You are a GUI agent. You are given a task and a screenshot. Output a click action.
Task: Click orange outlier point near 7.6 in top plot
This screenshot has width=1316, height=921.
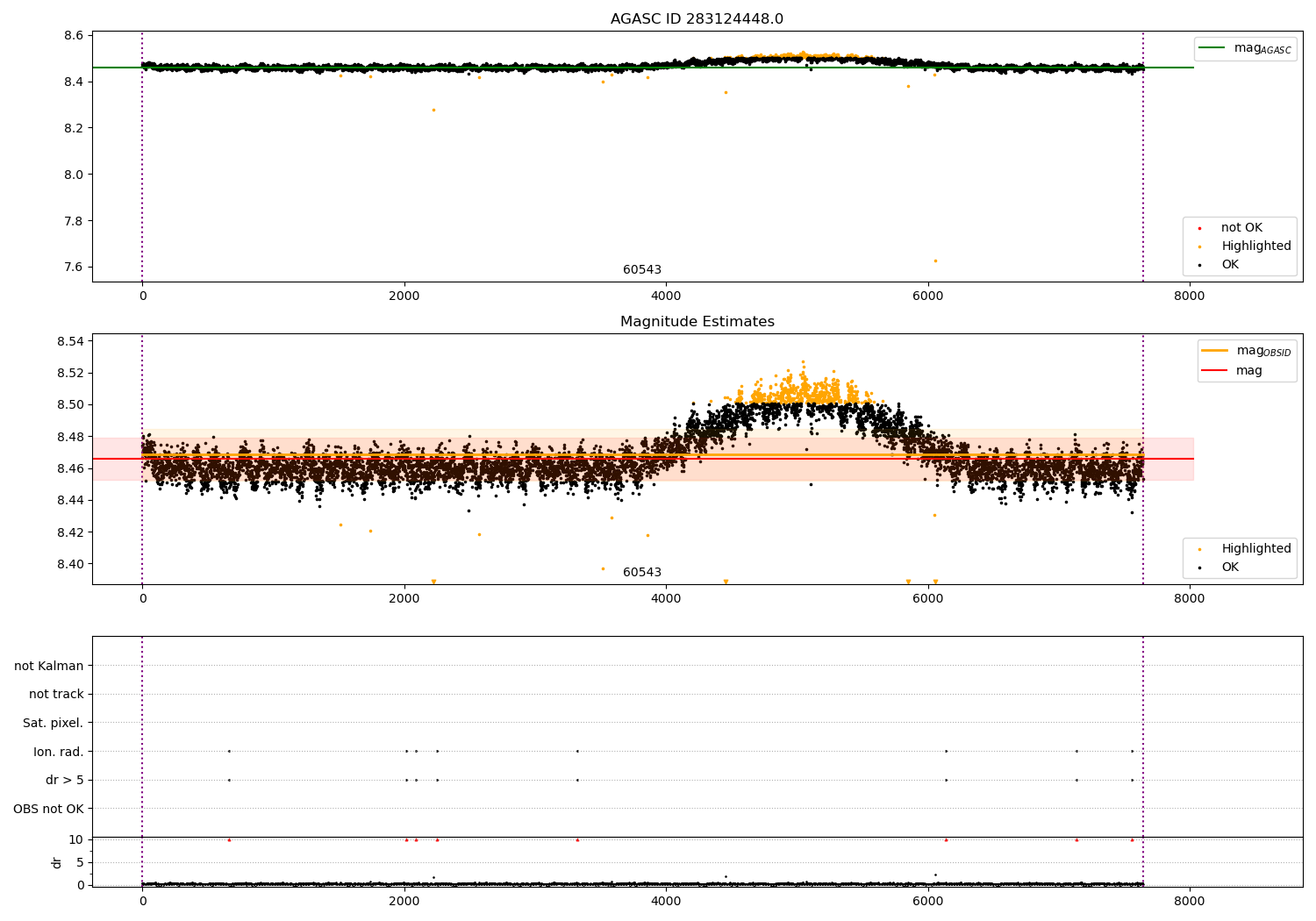coord(935,261)
